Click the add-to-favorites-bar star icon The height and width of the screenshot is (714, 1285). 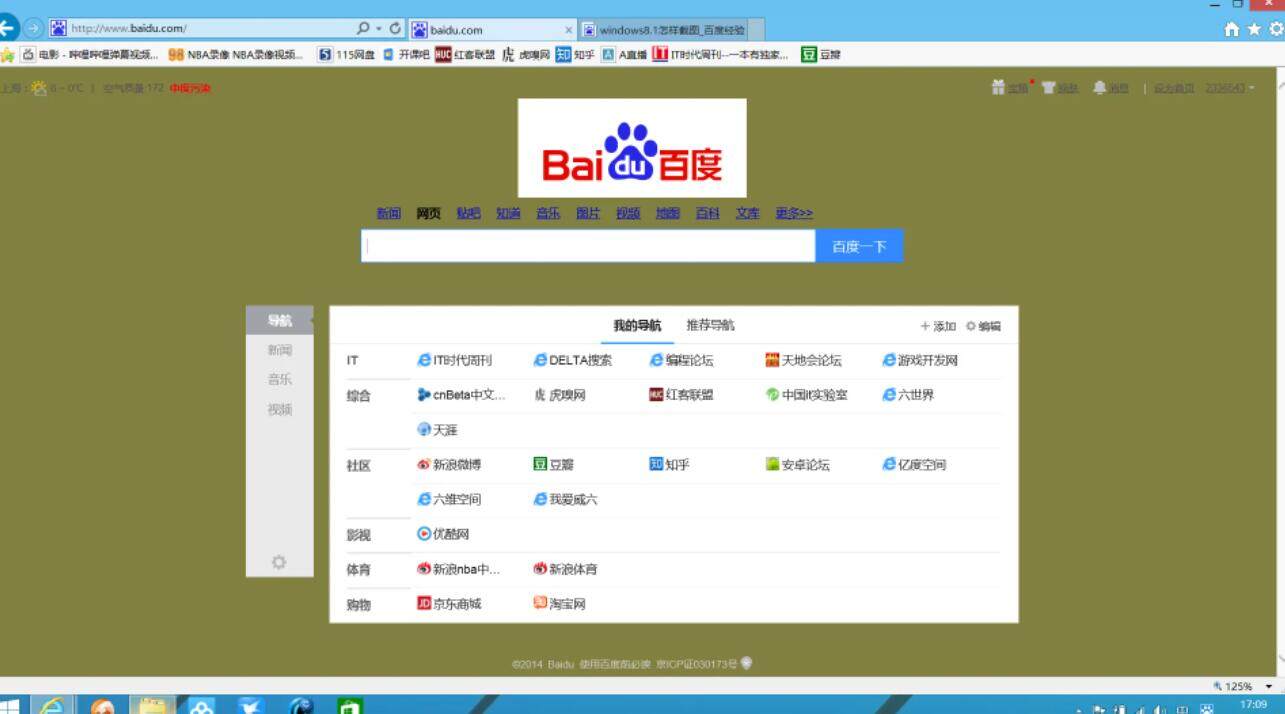(8, 54)
